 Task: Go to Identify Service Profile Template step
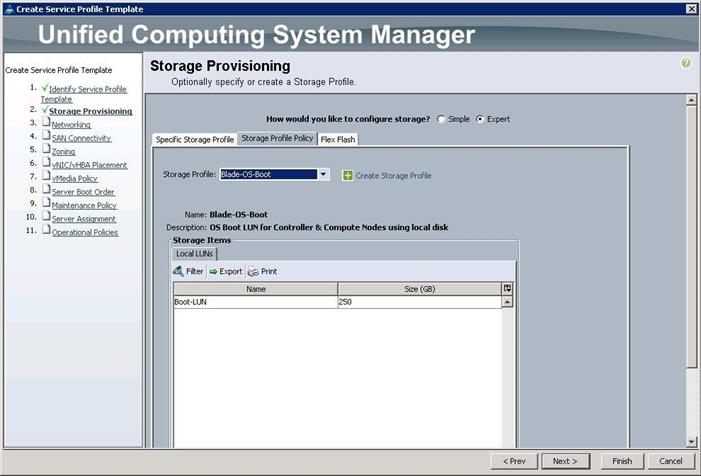coord(84,94)
